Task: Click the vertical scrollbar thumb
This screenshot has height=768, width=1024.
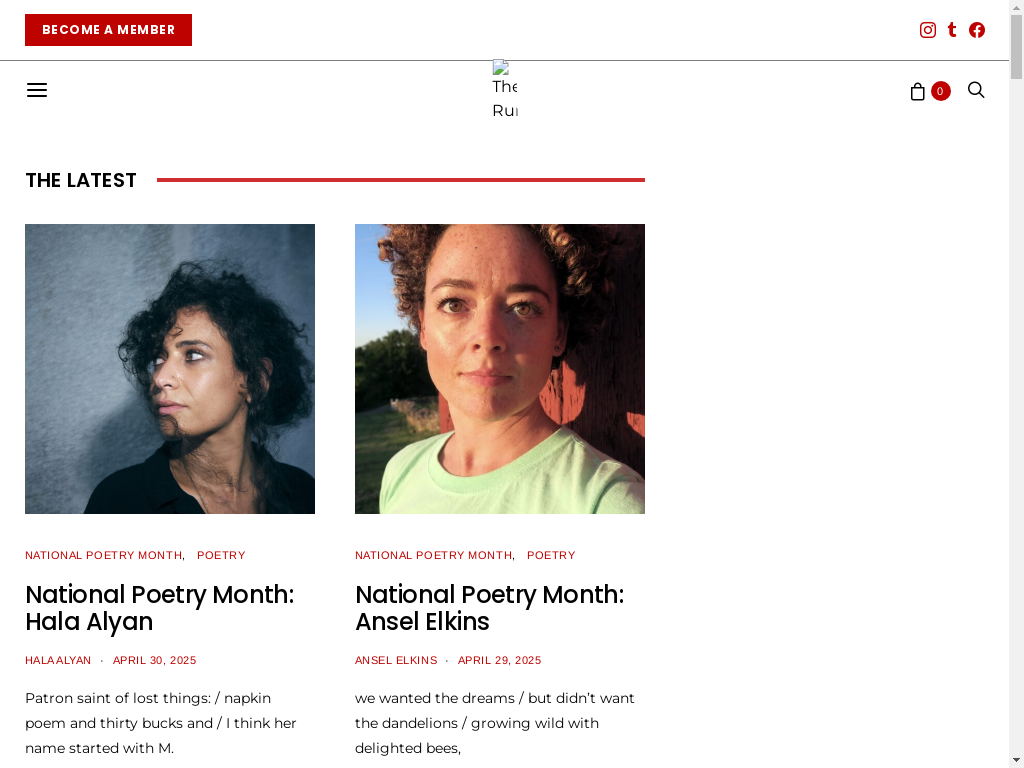Action: 1016,47
